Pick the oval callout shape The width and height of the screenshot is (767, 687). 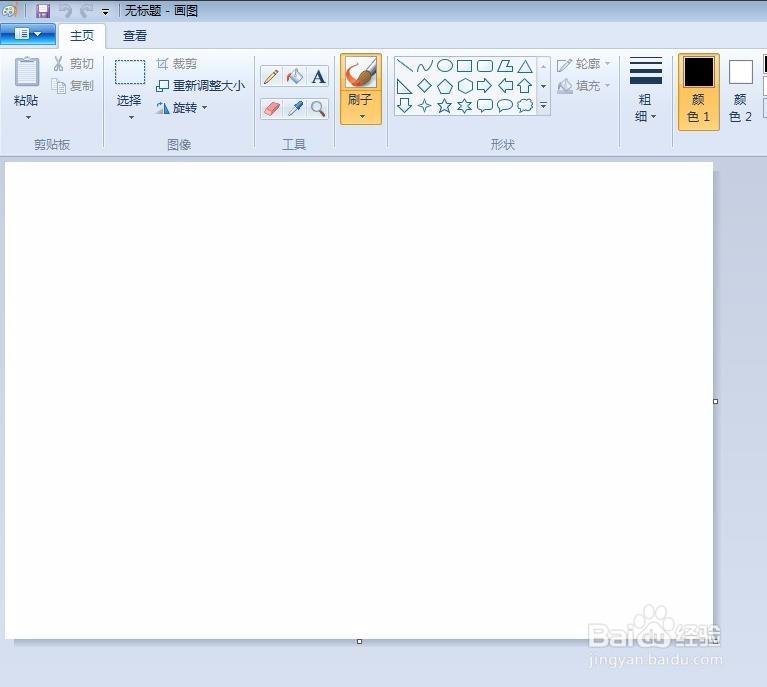[505, 105]
